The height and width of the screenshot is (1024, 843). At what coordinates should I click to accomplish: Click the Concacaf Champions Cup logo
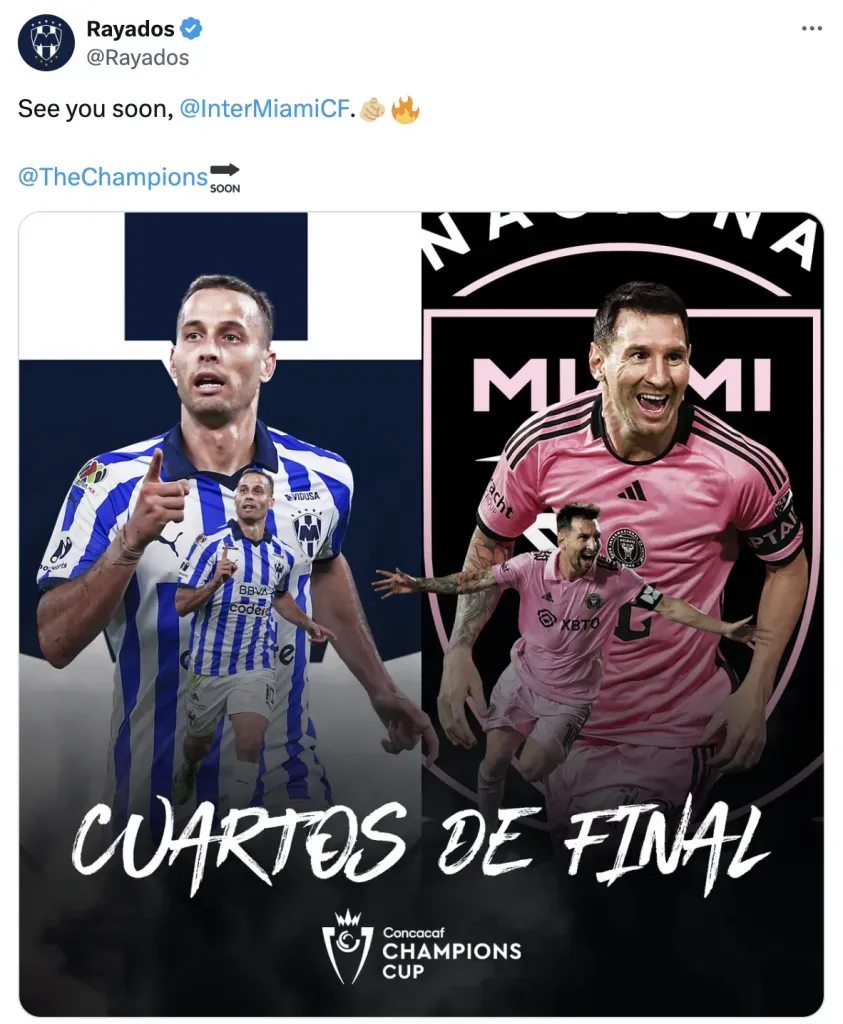point(422,947)
